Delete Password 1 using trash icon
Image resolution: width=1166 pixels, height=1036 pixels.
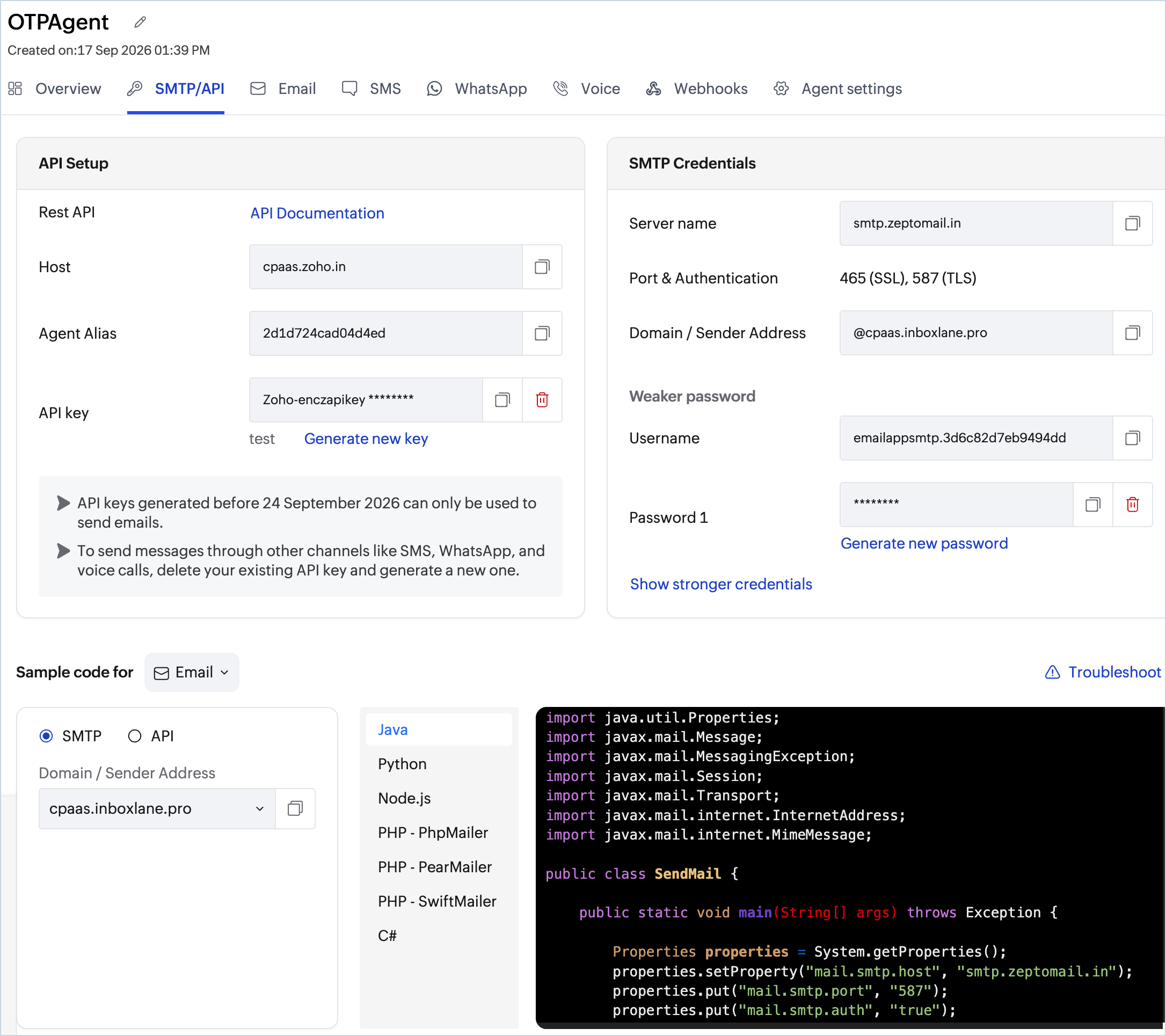tap(1132, 504)
